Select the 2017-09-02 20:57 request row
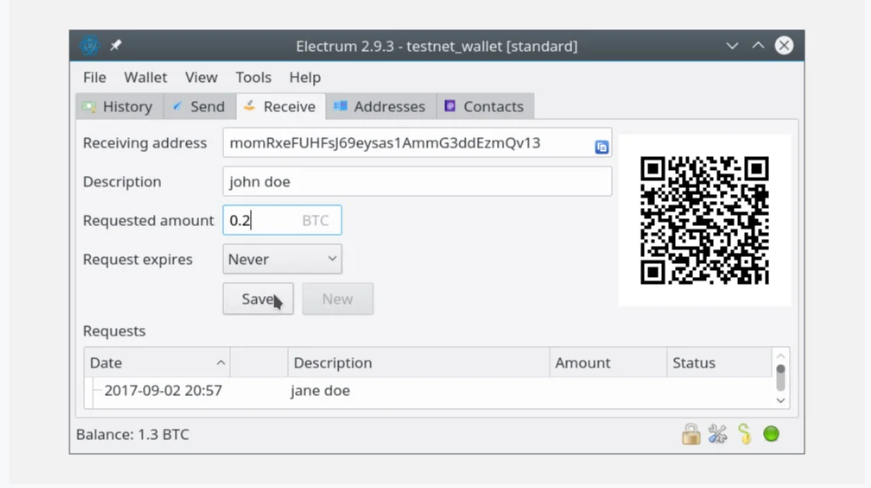Image resolution: width=871 pixels, height=488 pixels. click(428, 391)
